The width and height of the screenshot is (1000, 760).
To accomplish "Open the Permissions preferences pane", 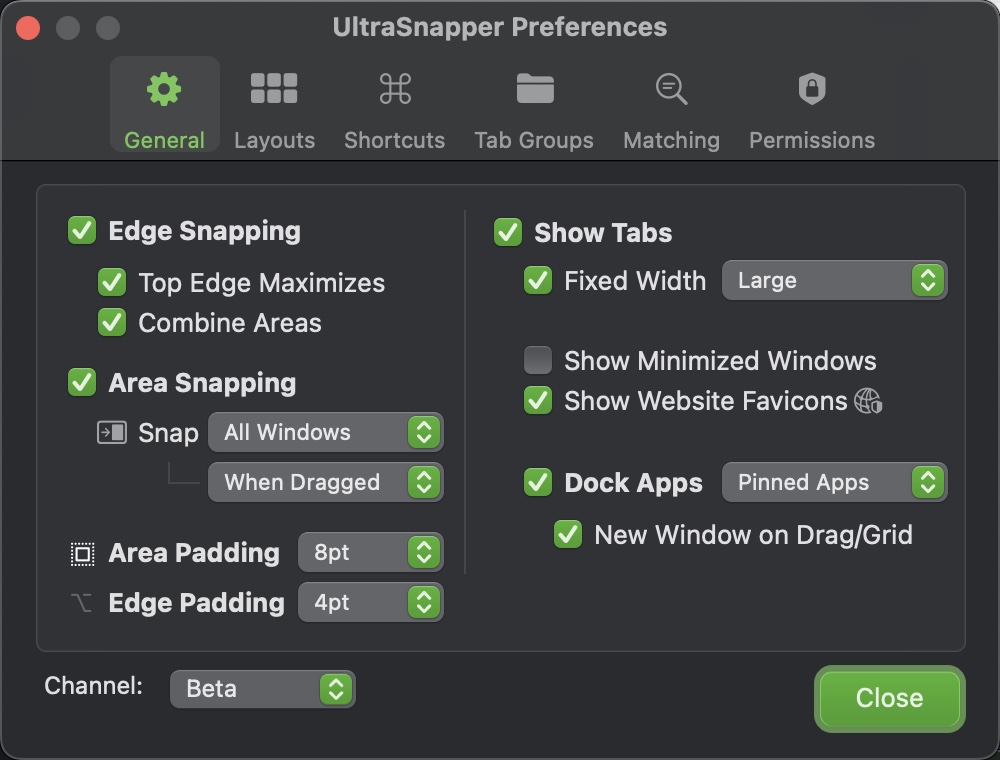I will click(811, 105).
